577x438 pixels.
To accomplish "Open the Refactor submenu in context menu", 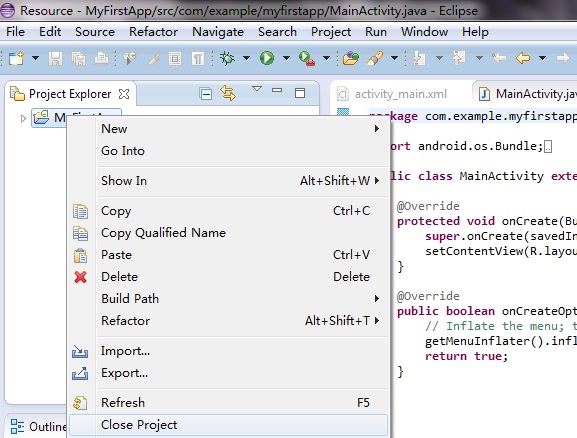I will pyautogui.click(x=229, y=321).
